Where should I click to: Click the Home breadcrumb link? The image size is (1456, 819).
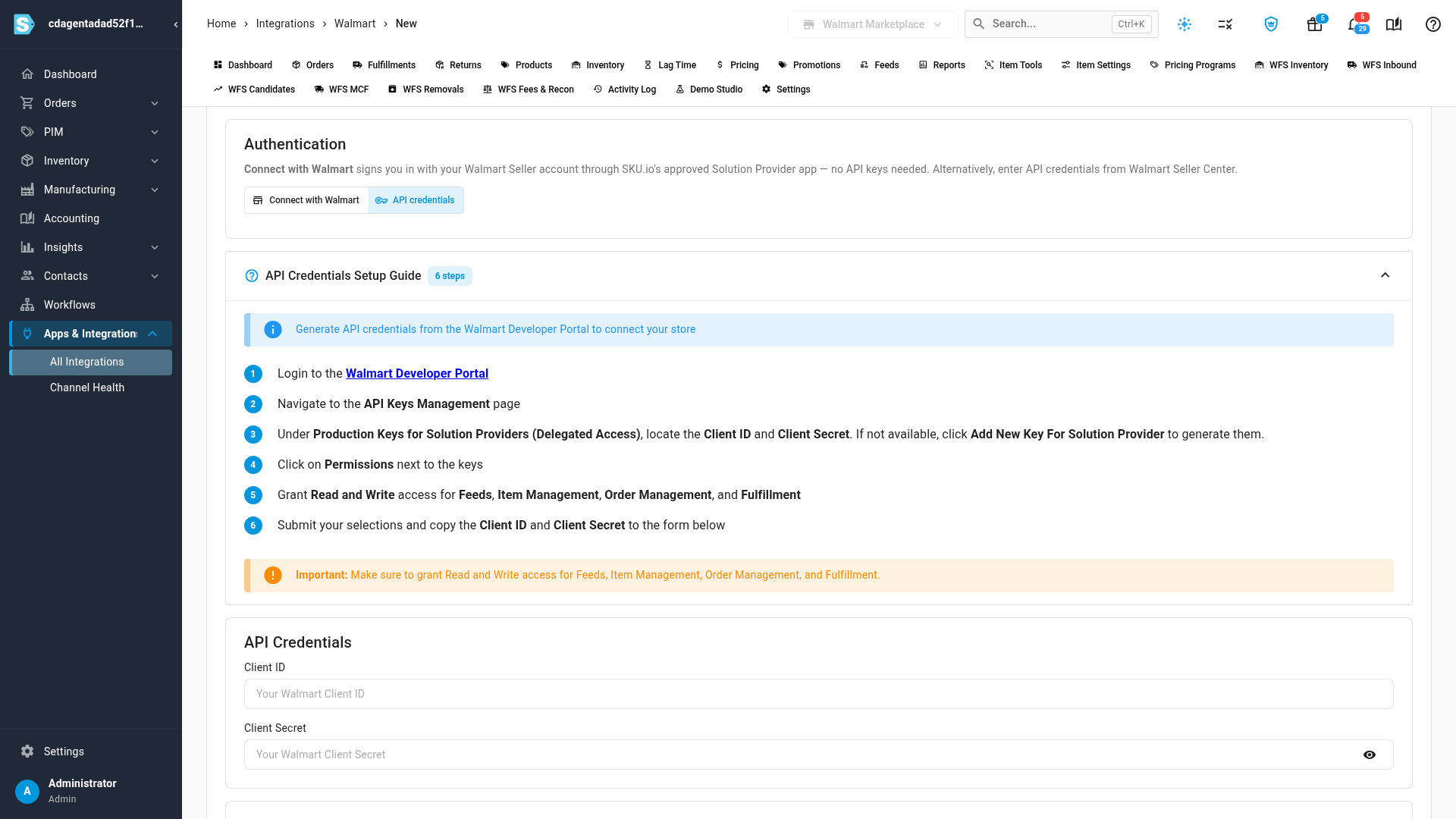221,24
